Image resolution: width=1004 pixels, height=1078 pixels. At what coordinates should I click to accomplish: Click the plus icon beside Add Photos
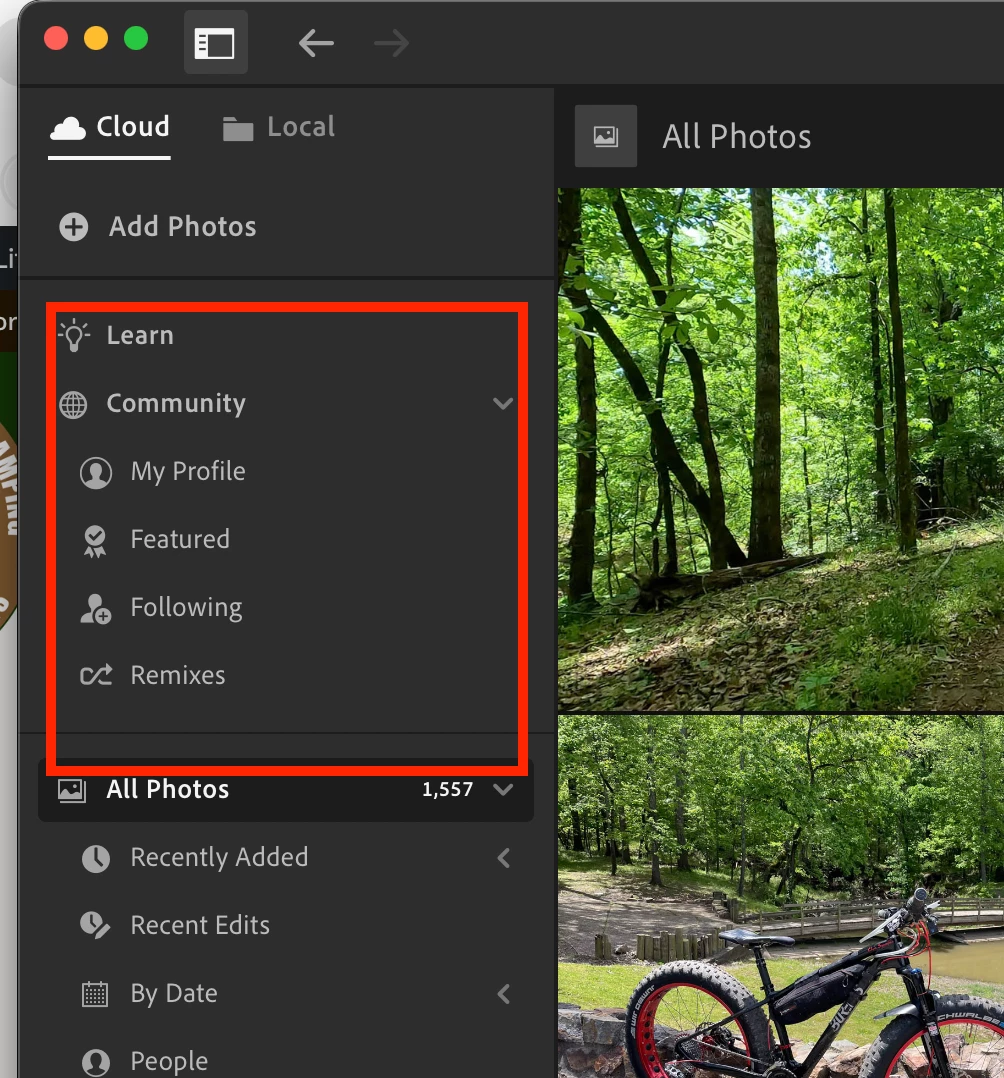(x=74, y=227)
